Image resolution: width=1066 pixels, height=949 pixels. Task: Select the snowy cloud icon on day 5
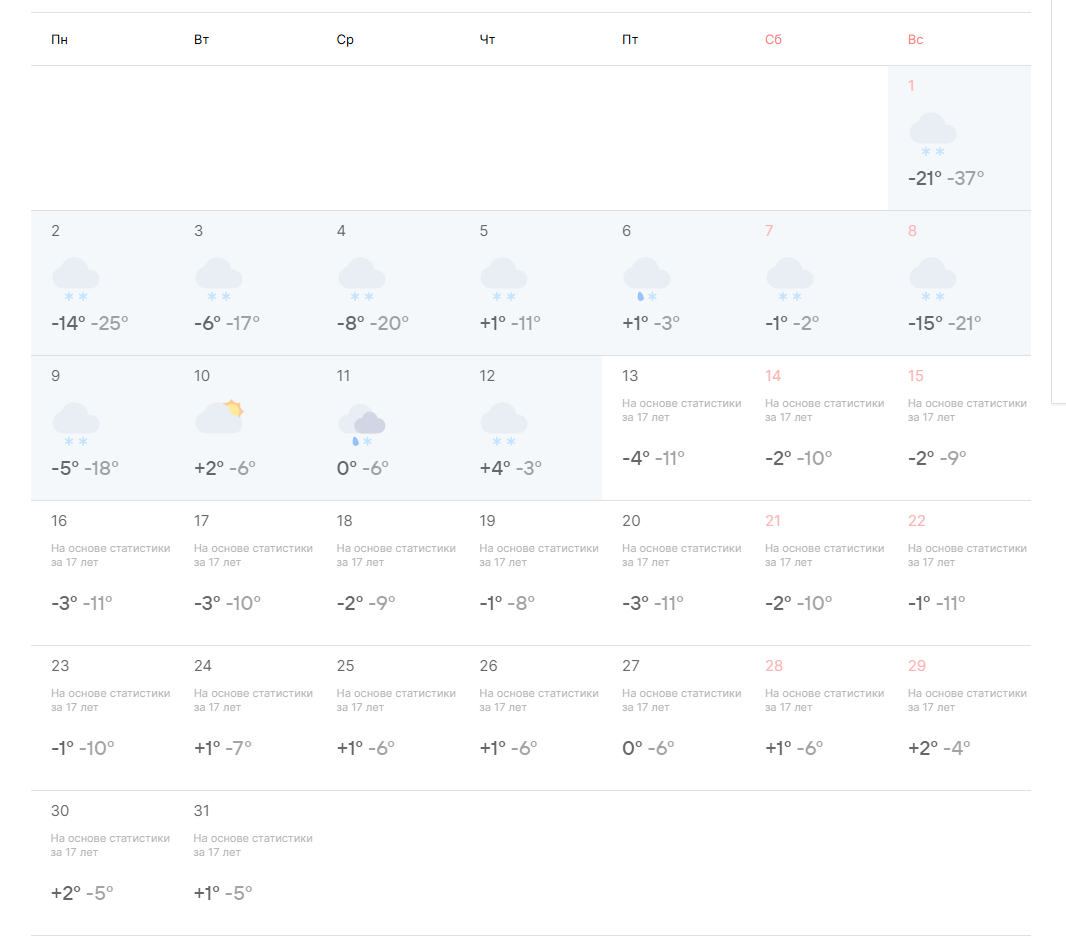(x=503, y=279)
